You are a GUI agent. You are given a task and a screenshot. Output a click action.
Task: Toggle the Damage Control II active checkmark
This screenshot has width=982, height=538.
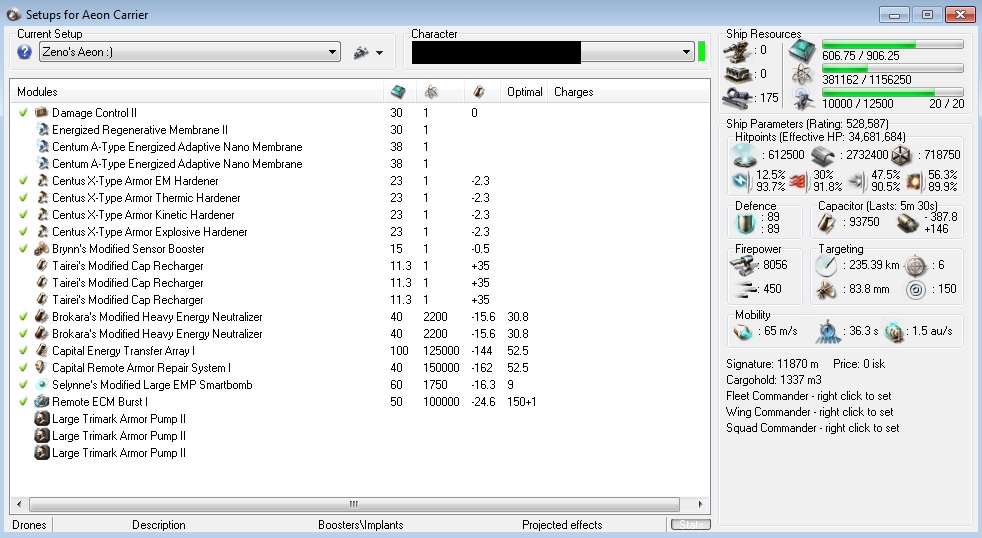pyautogui.click(x=23, y=113)
